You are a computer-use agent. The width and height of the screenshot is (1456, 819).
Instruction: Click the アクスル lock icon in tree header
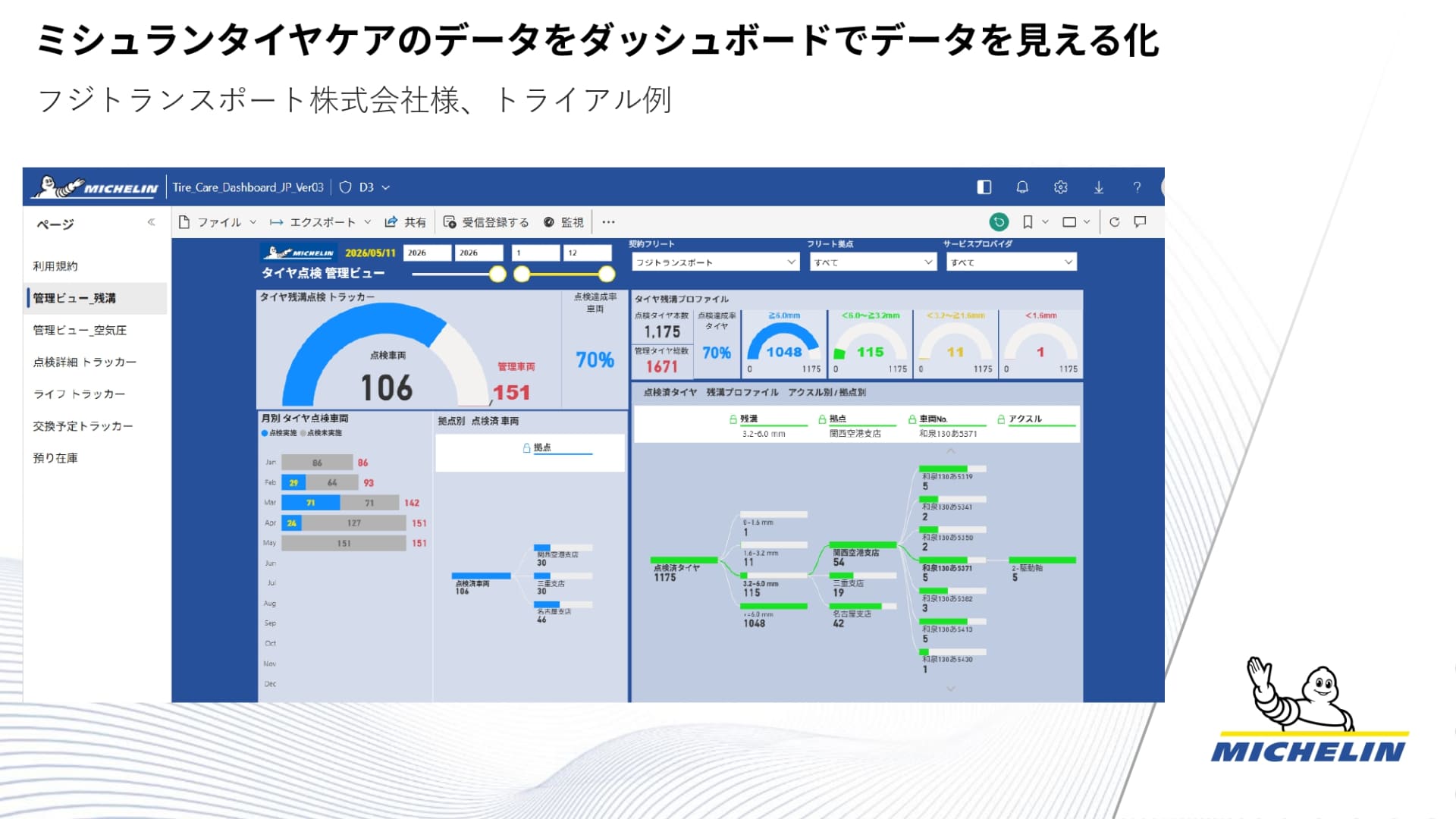[1001, 419]
